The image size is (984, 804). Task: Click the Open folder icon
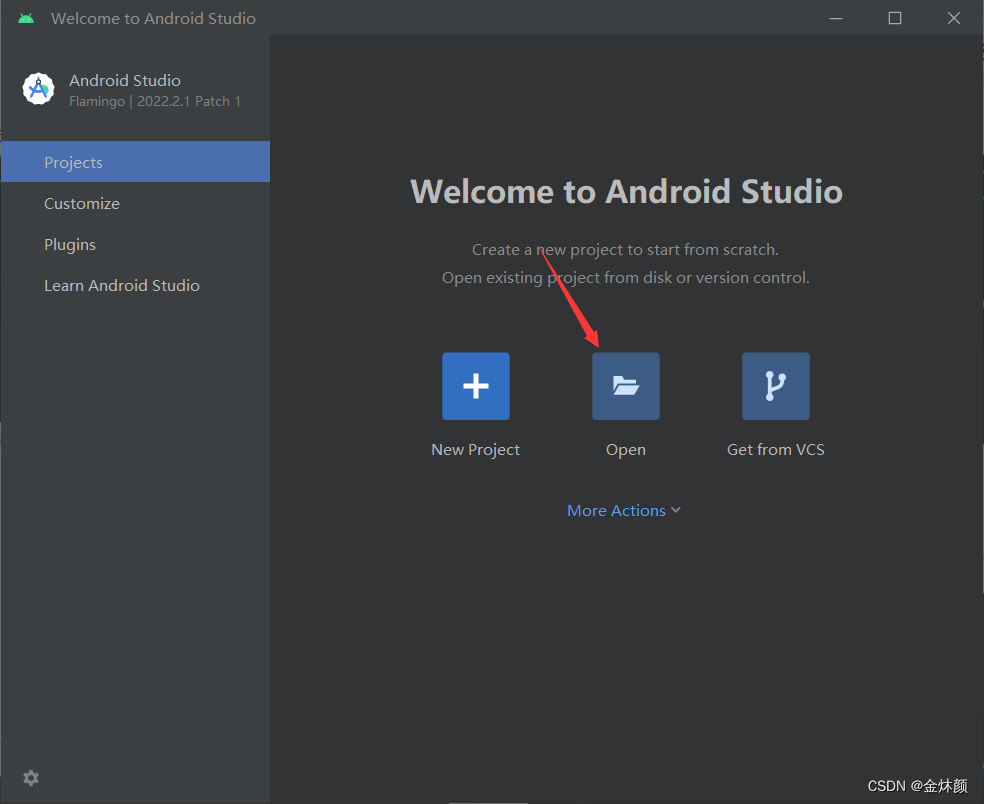[626, 386]
